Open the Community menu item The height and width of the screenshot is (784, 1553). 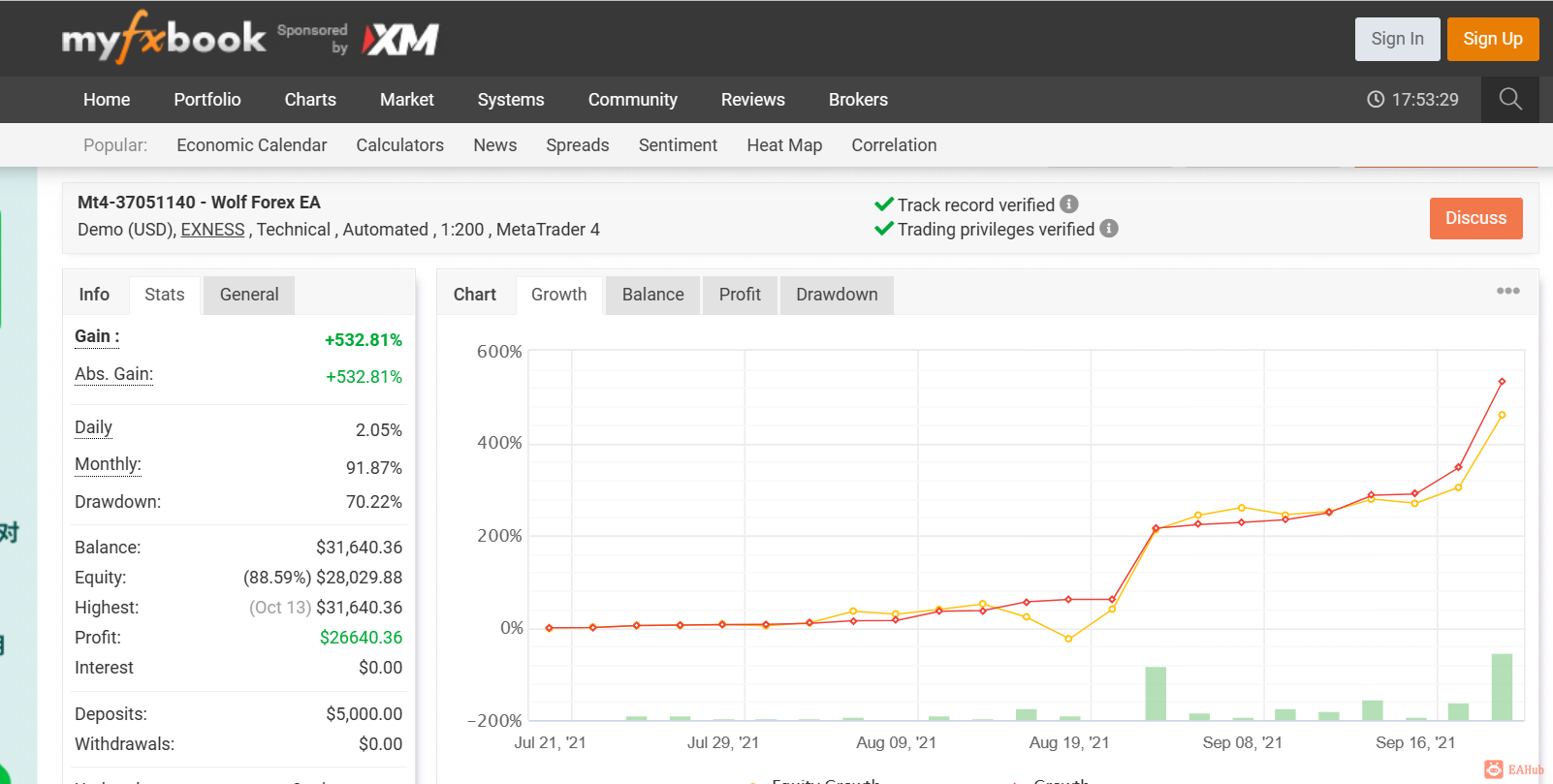633,100
